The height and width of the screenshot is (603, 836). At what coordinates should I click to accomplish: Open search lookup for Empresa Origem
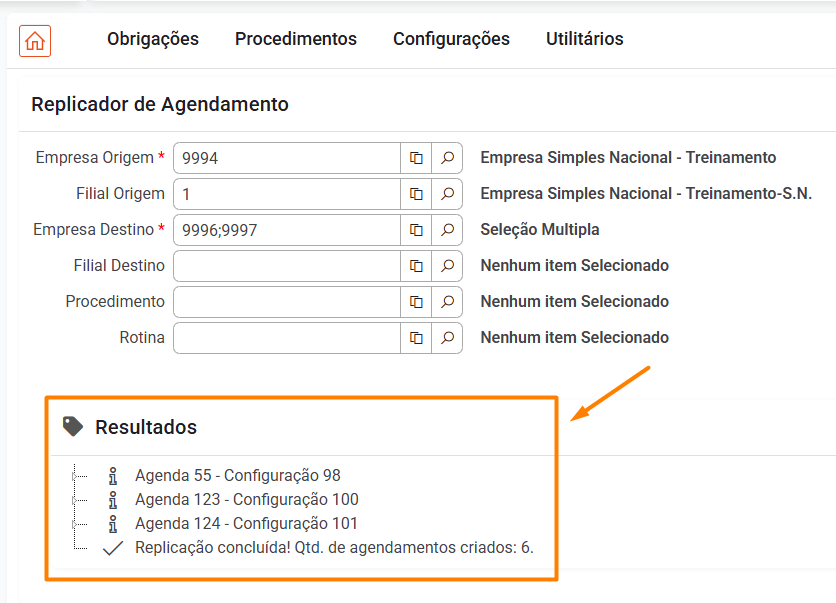pyautogui.click(x=448, y=158)
